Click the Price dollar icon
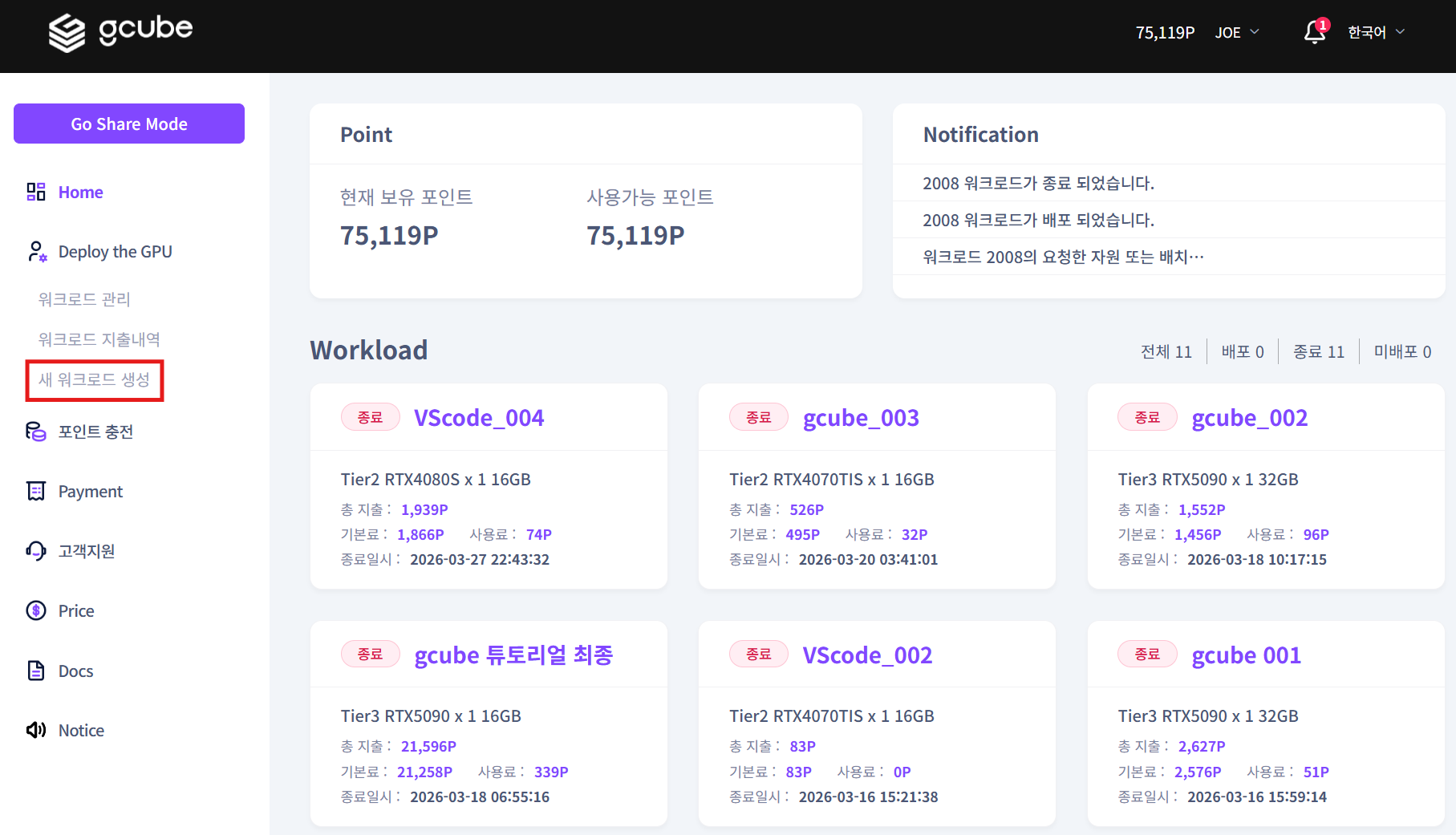This screenshot has width=1456, height=835. 35,610
